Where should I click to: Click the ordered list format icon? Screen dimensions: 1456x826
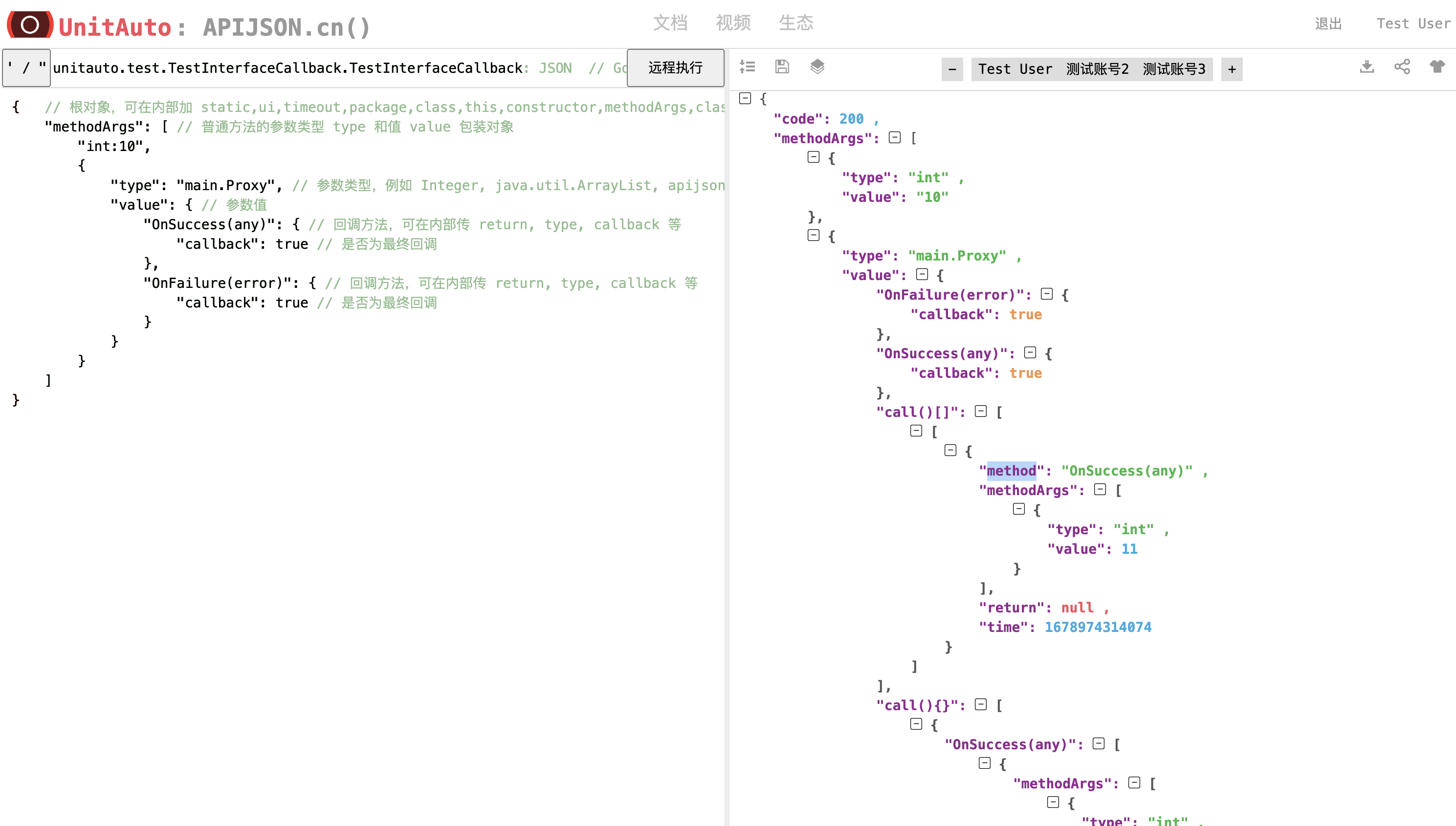point(747,67)
